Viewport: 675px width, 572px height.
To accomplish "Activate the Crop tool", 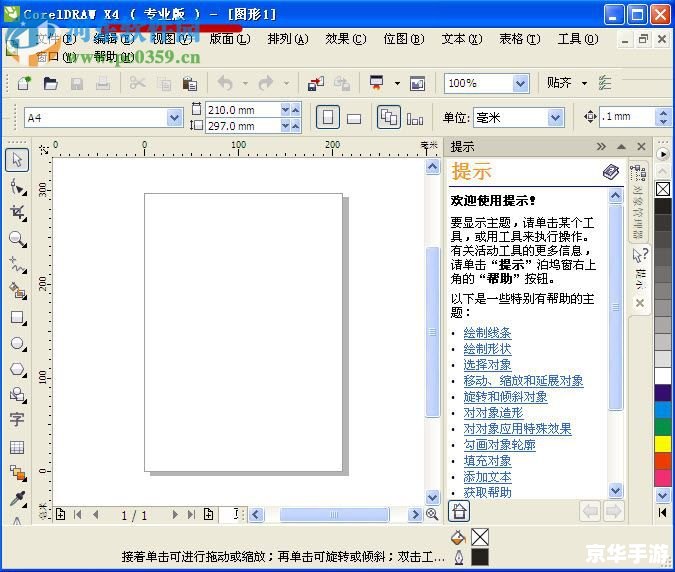I will coord(17,213).
